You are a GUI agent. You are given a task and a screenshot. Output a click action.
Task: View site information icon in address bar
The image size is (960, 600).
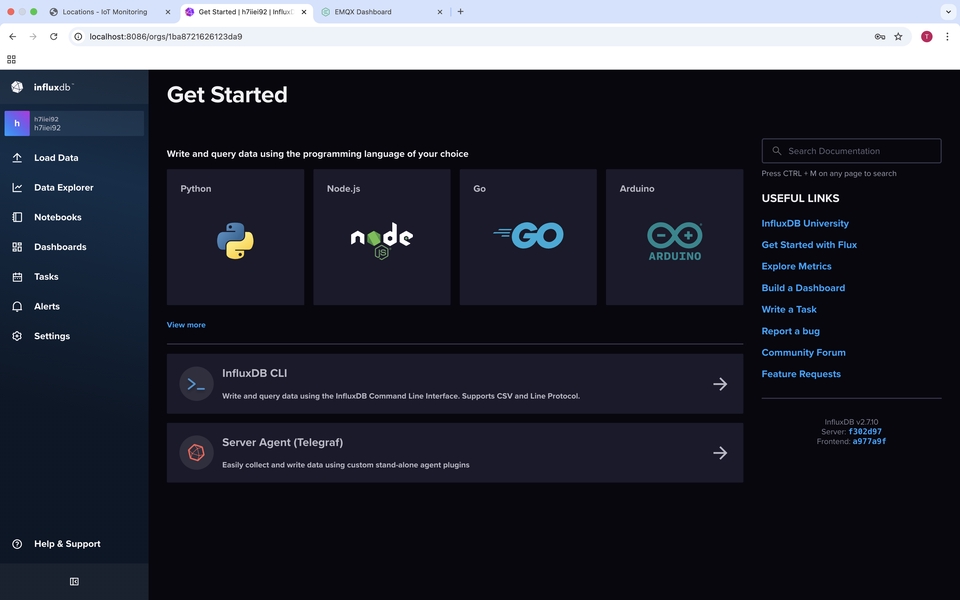[x=78, y=37]
